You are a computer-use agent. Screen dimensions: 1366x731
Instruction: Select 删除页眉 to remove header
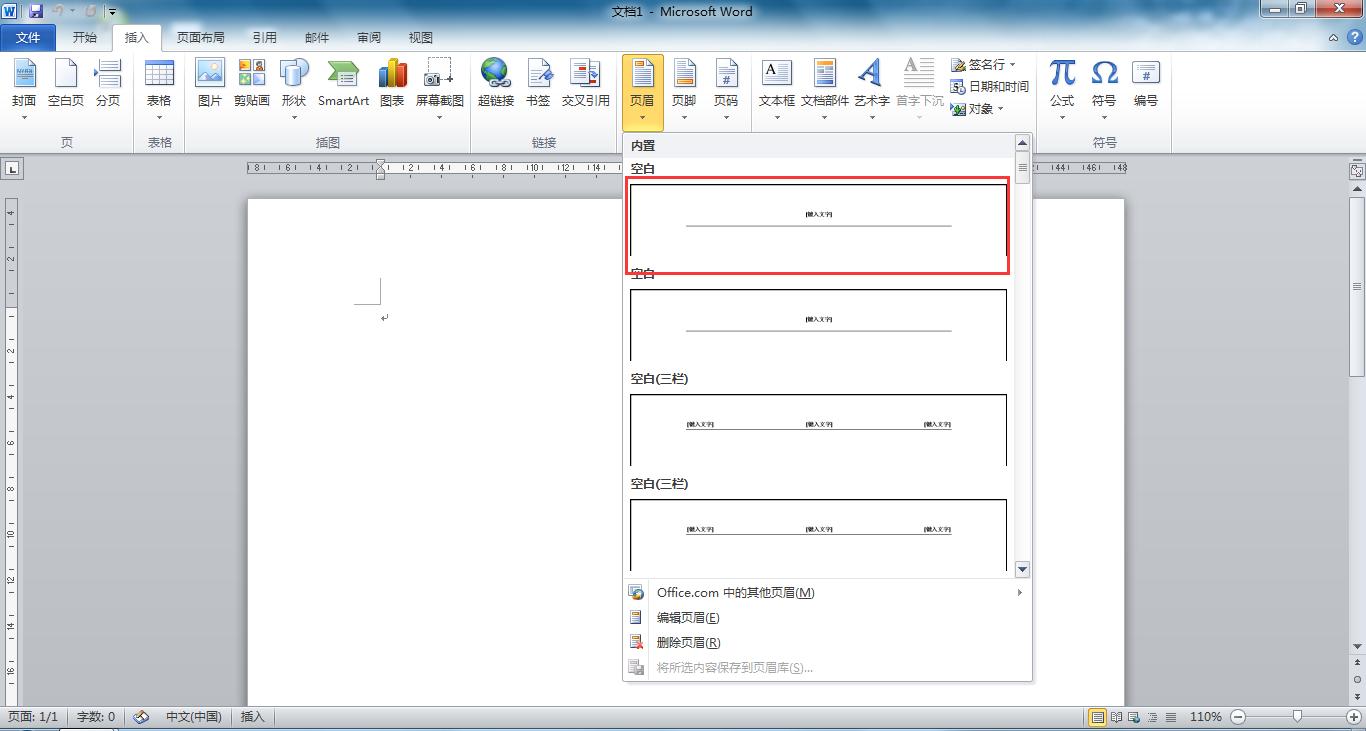pyautogui.click(x=688, y=643)
